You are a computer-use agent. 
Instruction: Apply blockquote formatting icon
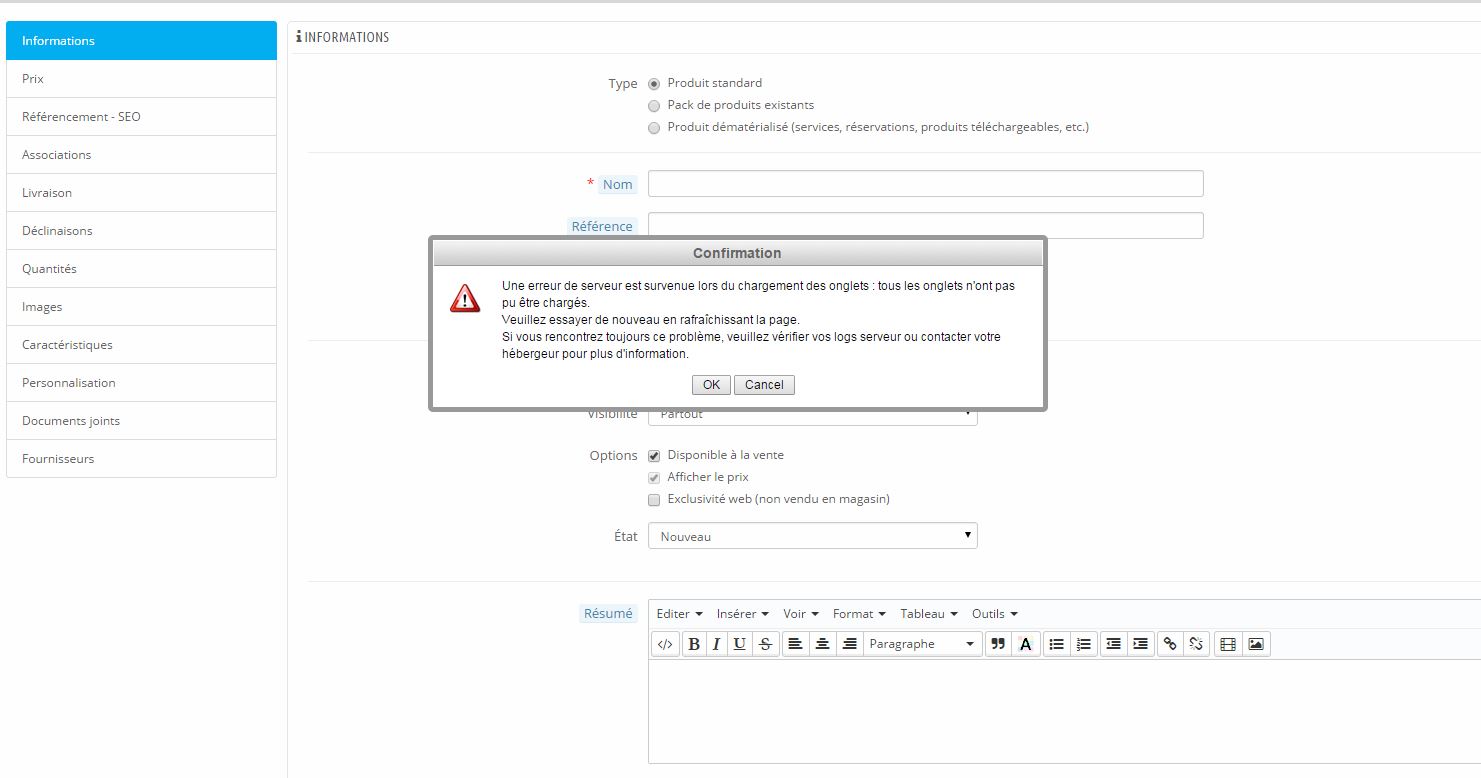coord(998,644)
